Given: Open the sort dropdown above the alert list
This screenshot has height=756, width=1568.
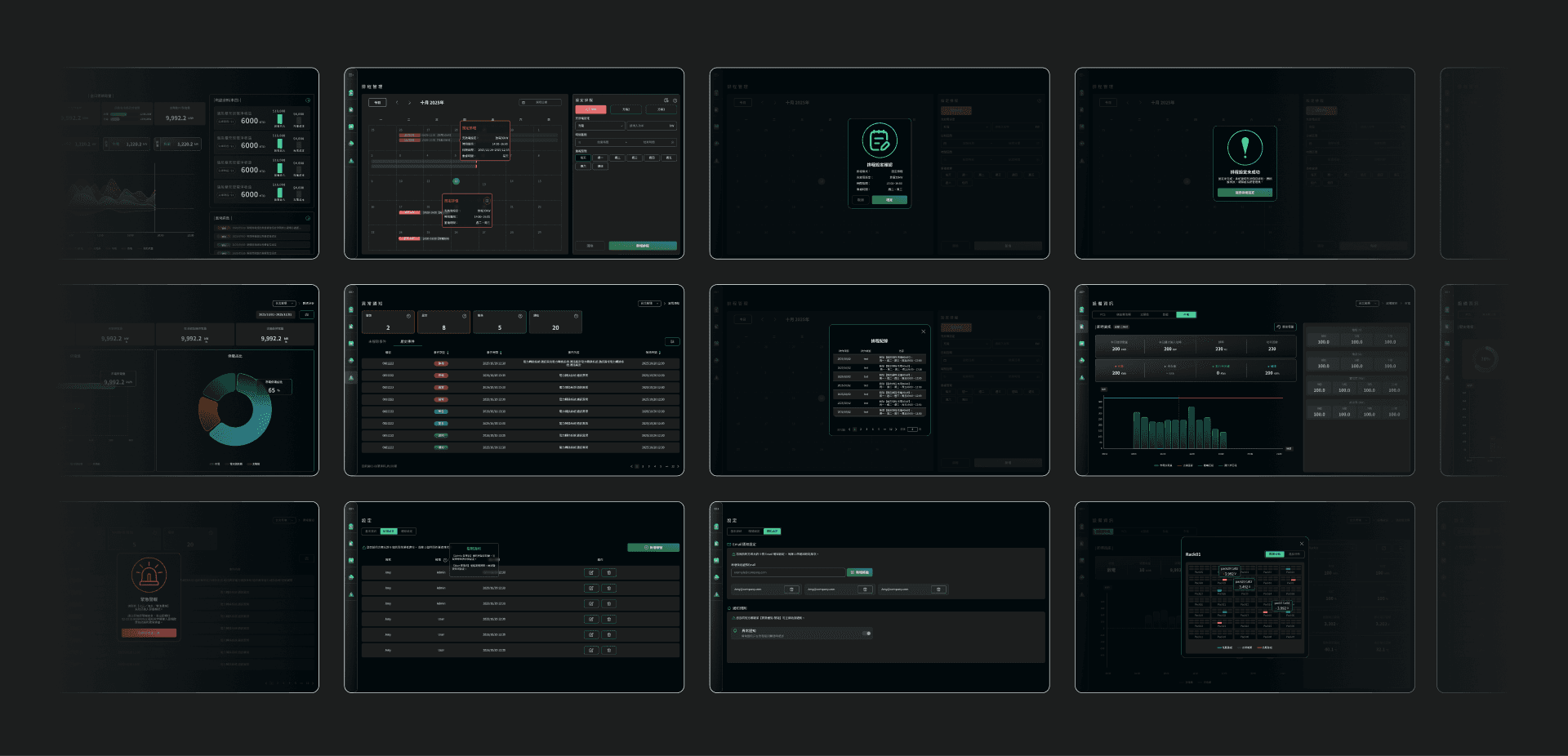Looking at the screenshot, I should 649,303.
